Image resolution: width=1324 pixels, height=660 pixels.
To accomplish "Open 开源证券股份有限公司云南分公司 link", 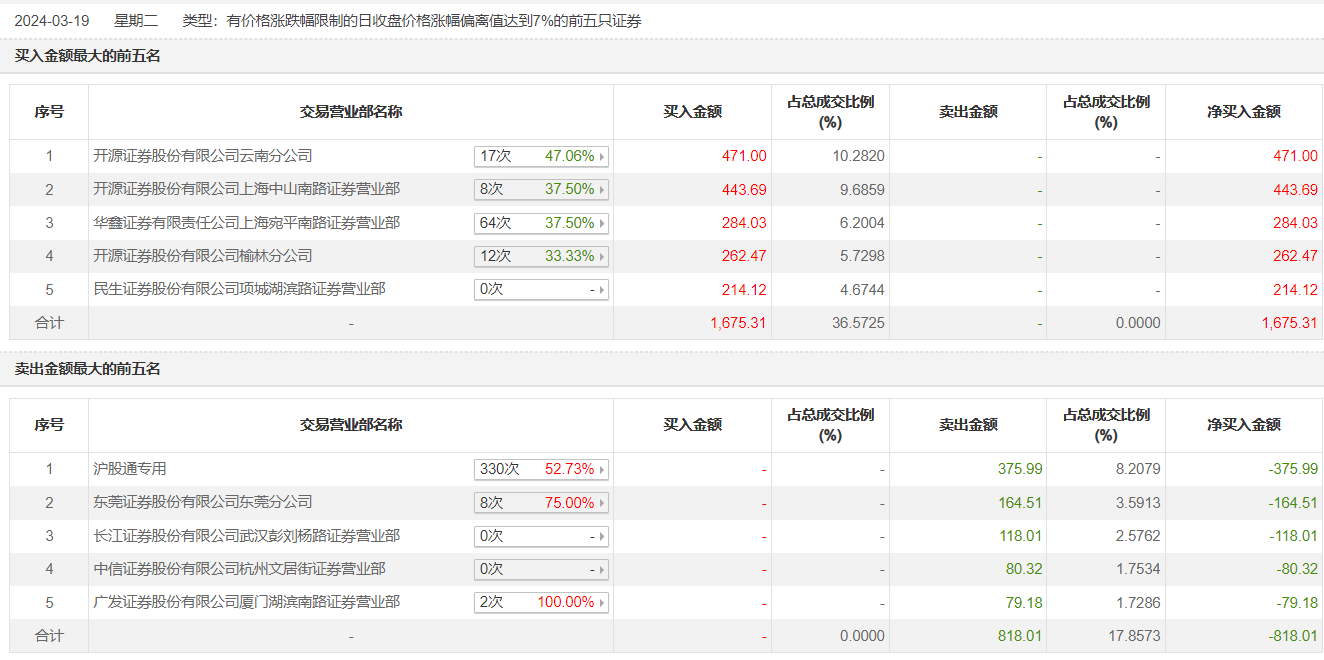I will (203, 156).
